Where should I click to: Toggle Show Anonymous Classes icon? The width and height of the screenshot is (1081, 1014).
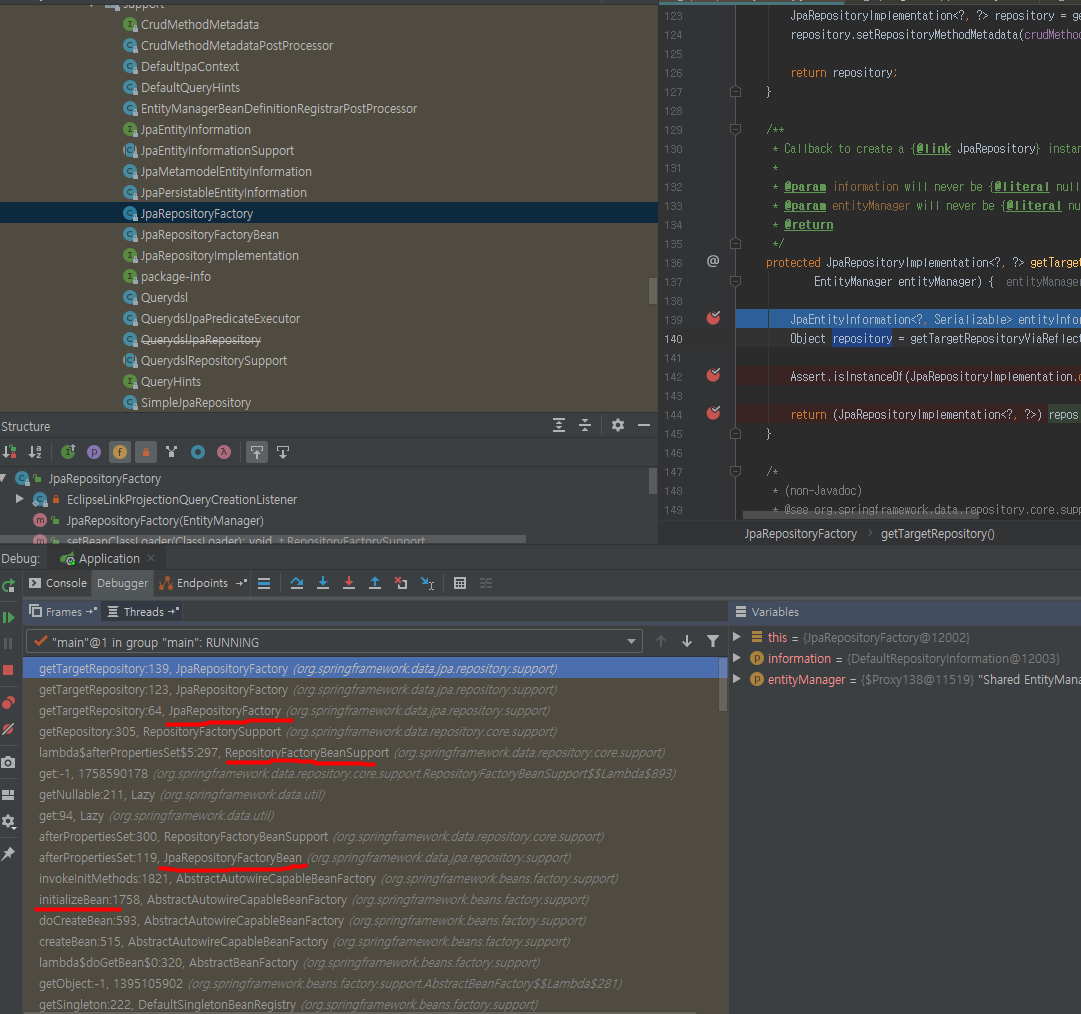198,452
